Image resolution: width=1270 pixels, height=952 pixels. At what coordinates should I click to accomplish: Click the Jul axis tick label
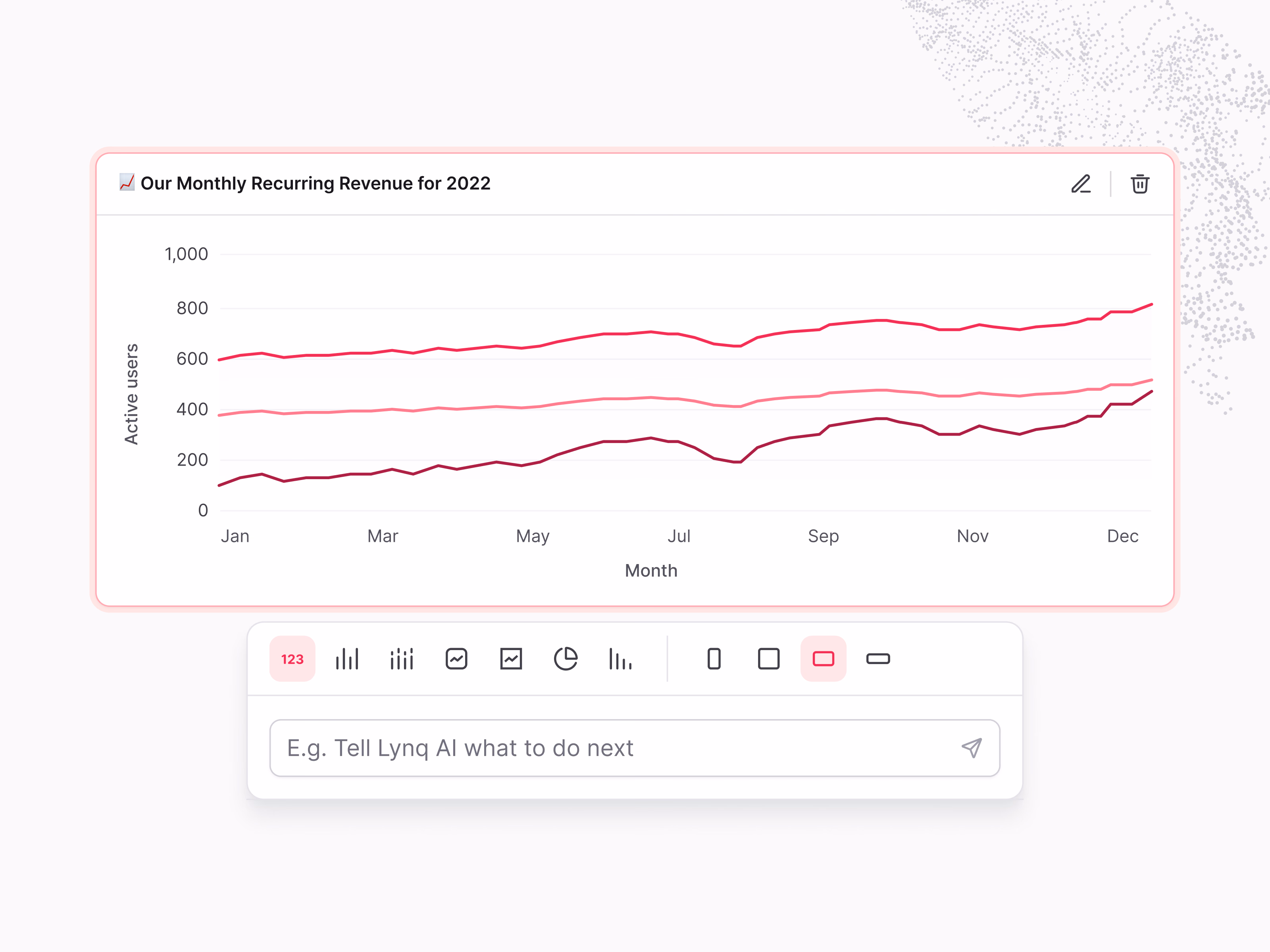(679, 537)
